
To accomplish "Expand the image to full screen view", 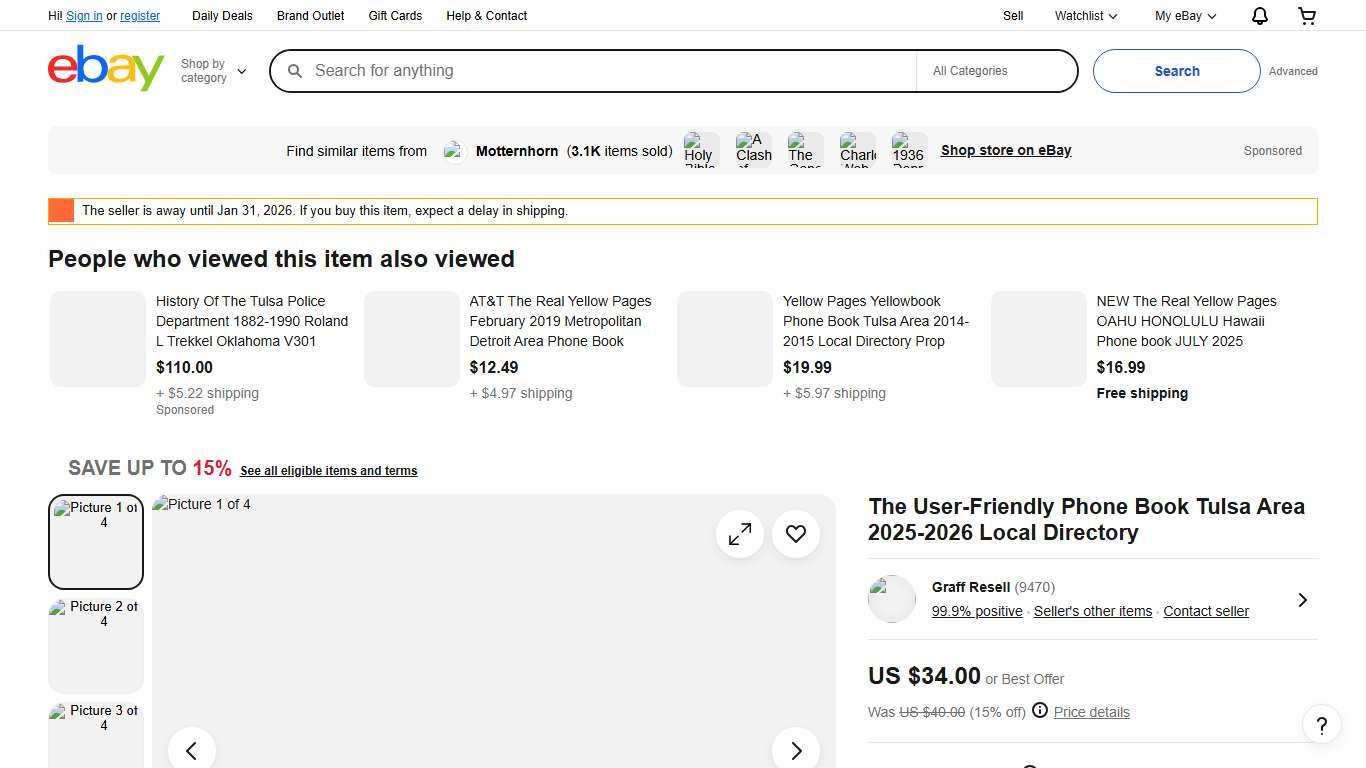I will pyautogui.click(x=740, y=534).
